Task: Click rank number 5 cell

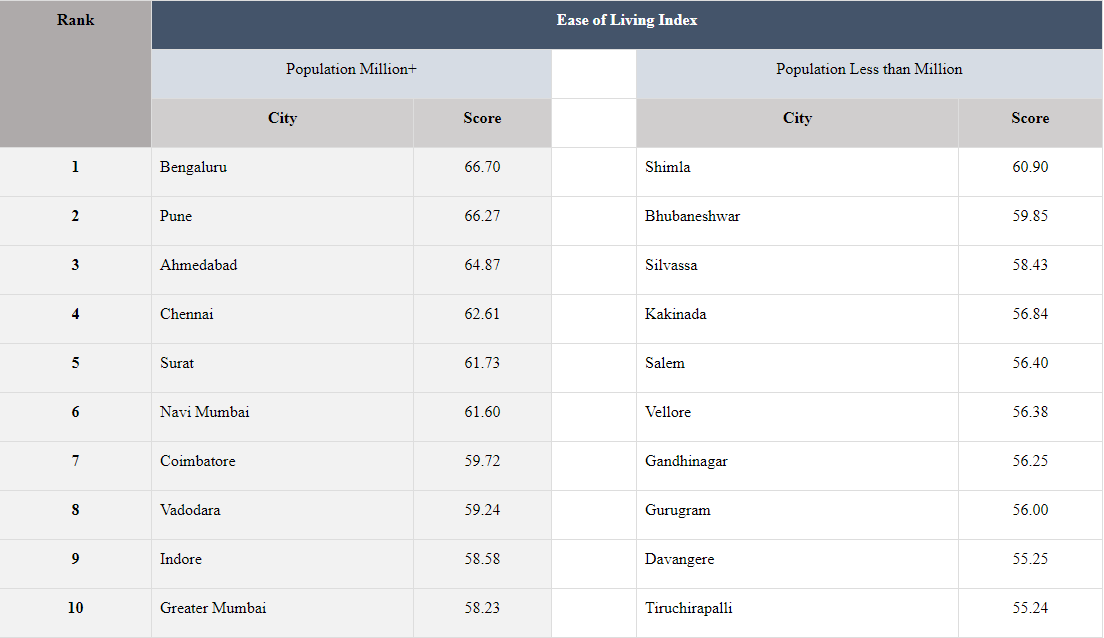Action: (x=76, y=363)
